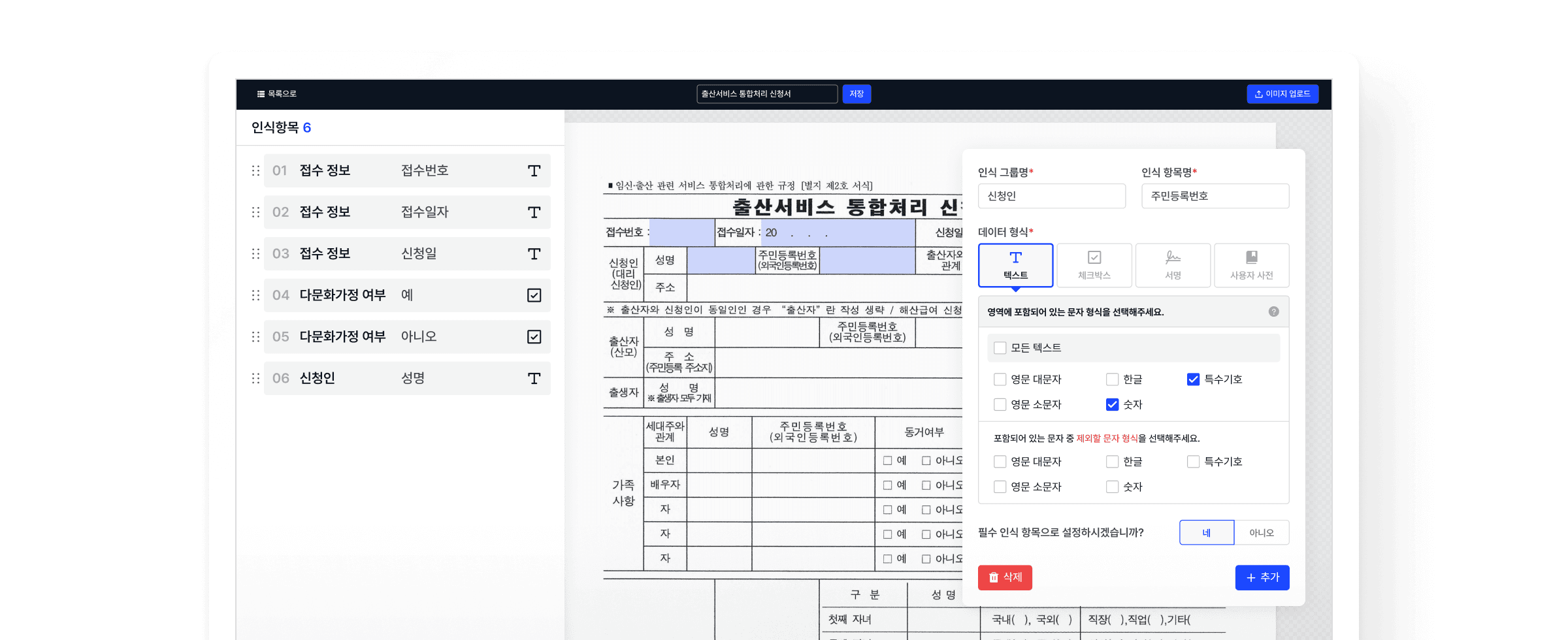Toggle included 한글 checkbox
The image size is (1568, 640).
click(x=1112, y=379)
